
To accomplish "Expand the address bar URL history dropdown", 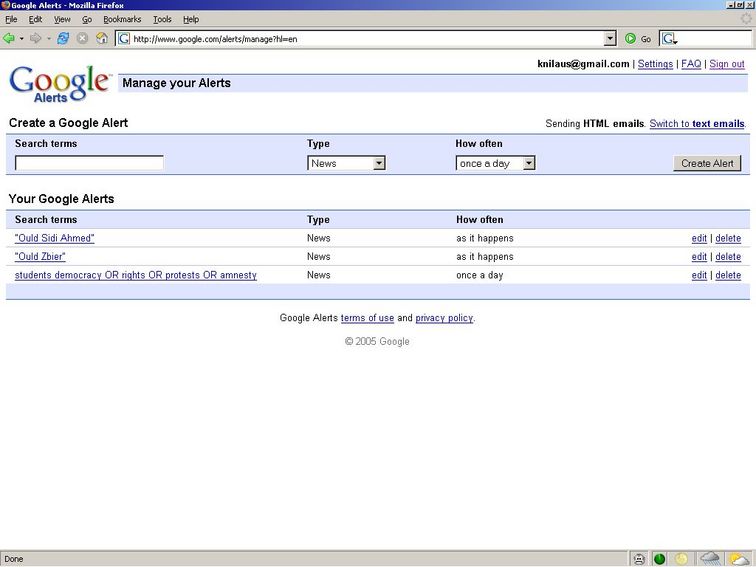I will 610,39.
